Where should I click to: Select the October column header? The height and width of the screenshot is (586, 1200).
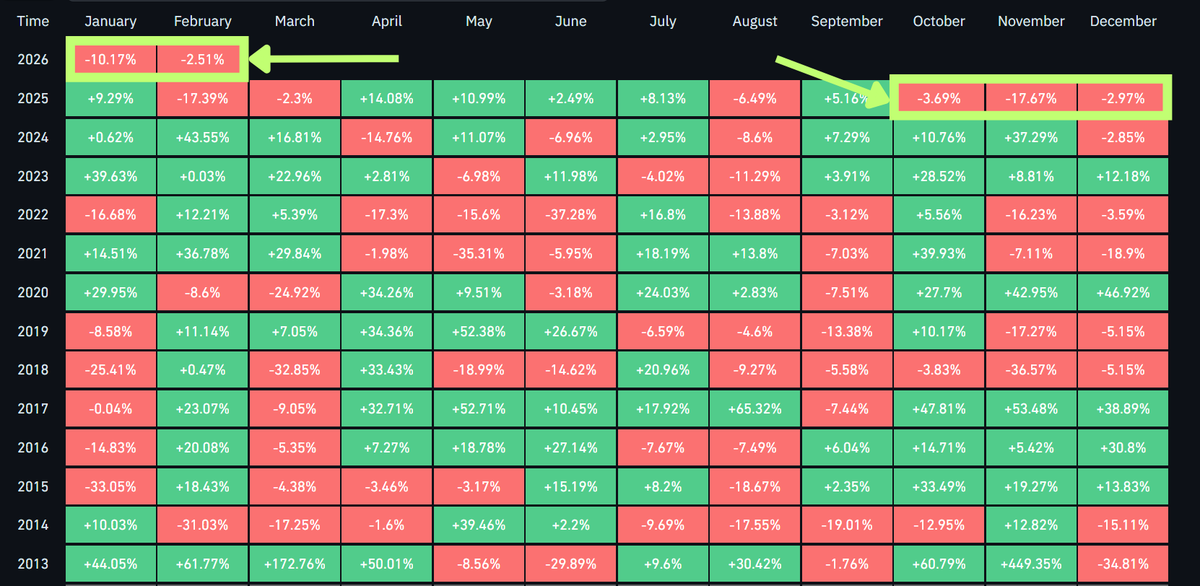click(938, 21)
